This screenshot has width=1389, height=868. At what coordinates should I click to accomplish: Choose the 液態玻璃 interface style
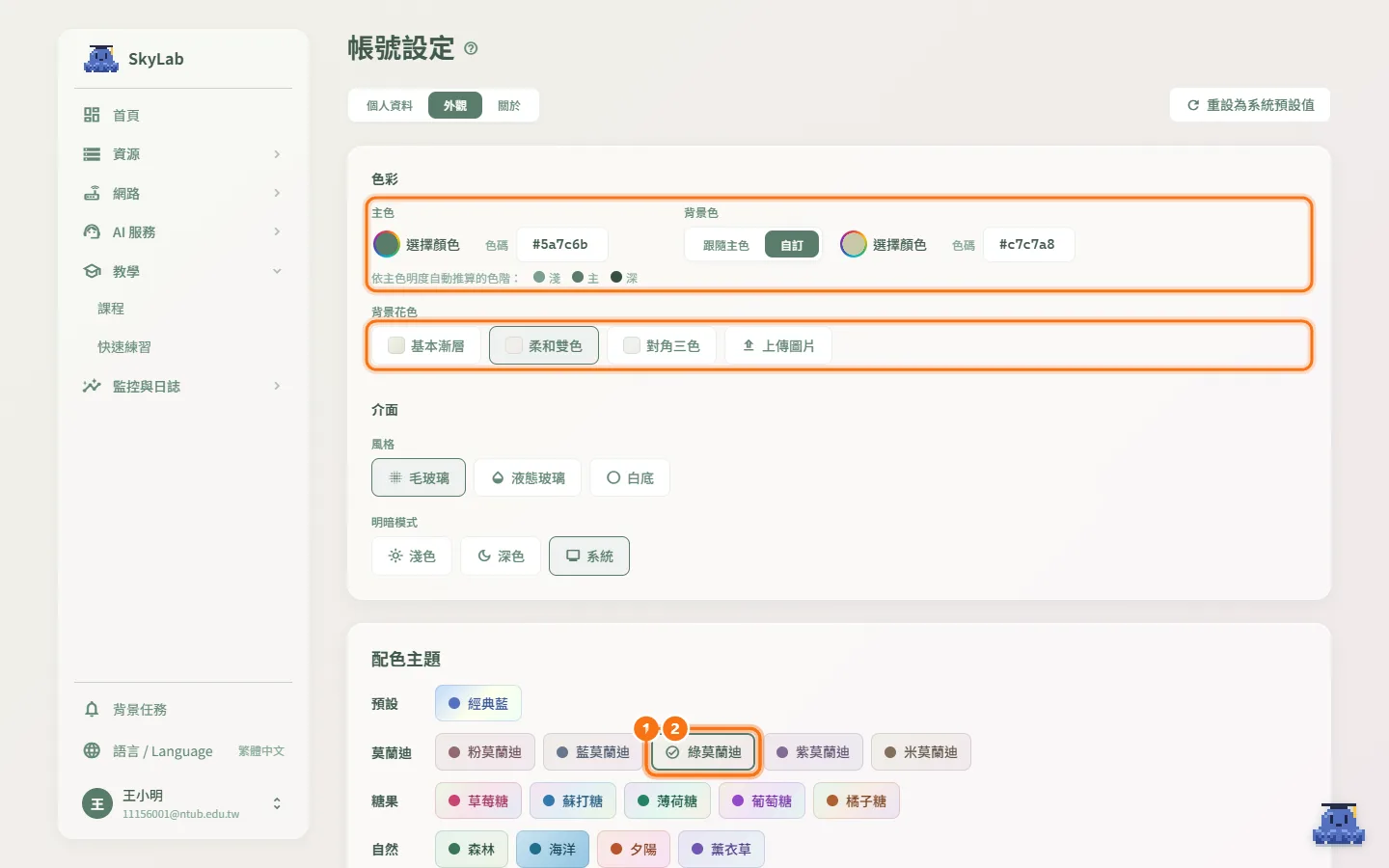tap(528, 477)
